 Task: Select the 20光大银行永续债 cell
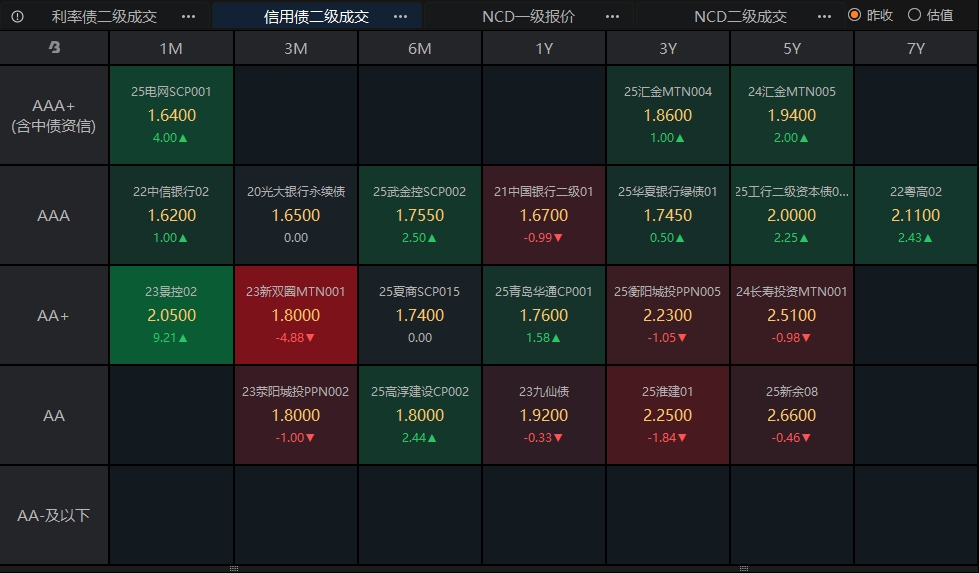pos(295,215)
